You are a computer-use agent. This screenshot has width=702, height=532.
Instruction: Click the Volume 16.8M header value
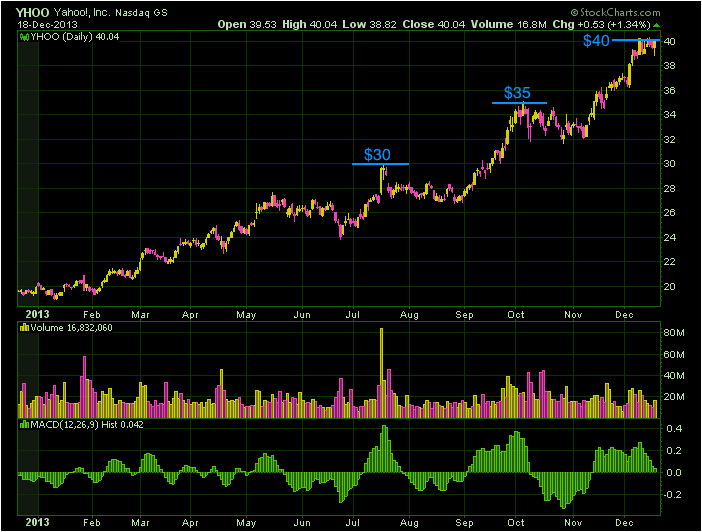click(509, 24)
